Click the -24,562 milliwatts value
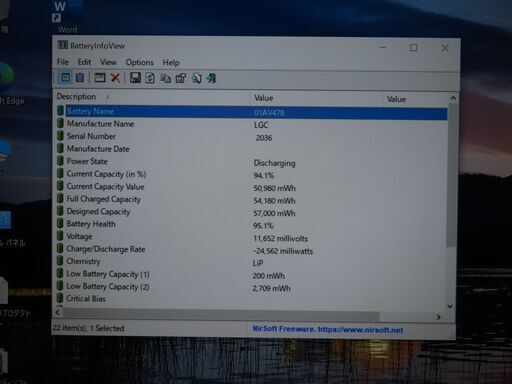The width and height of the screenshot is (512, 384). [x=283, y=251]
